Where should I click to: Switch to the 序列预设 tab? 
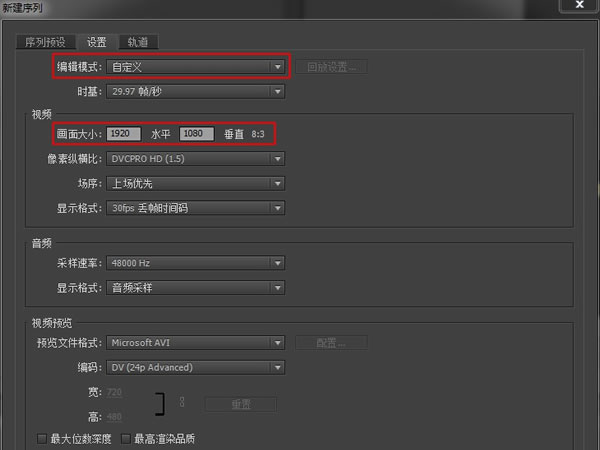click(45, 42)
